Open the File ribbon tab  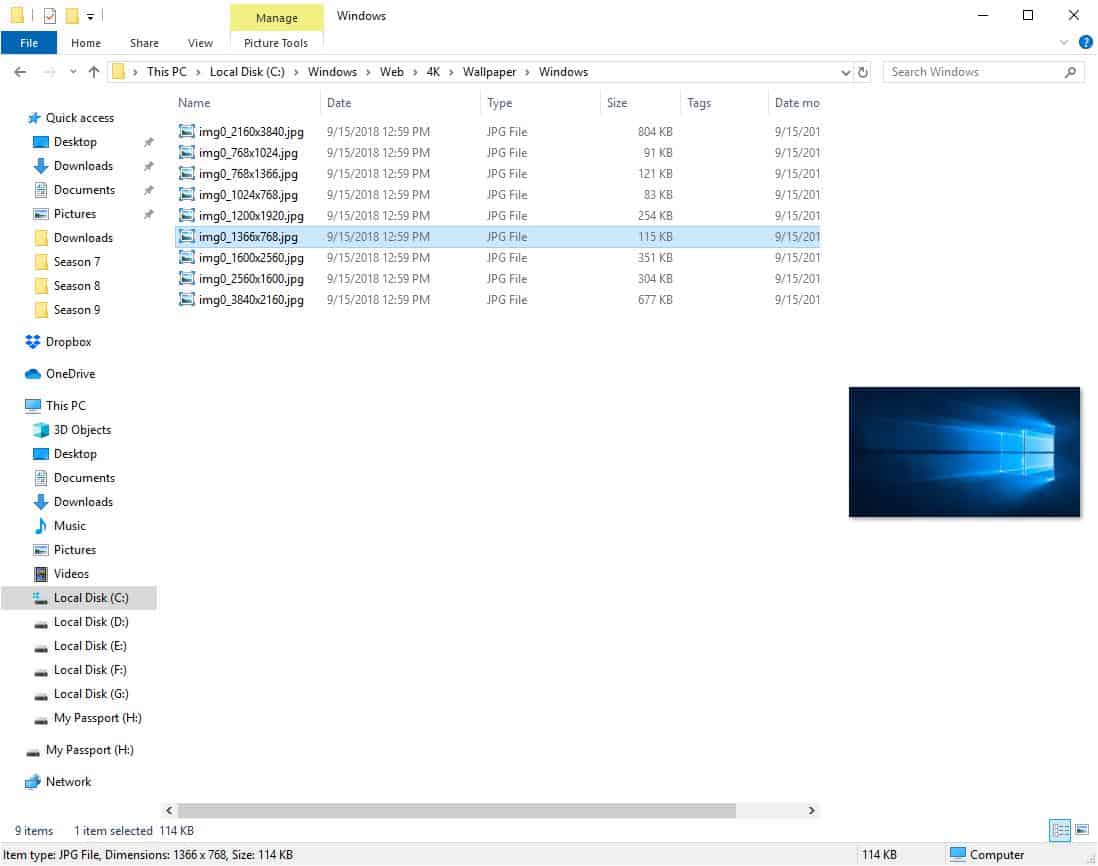[x=29, y=43]
